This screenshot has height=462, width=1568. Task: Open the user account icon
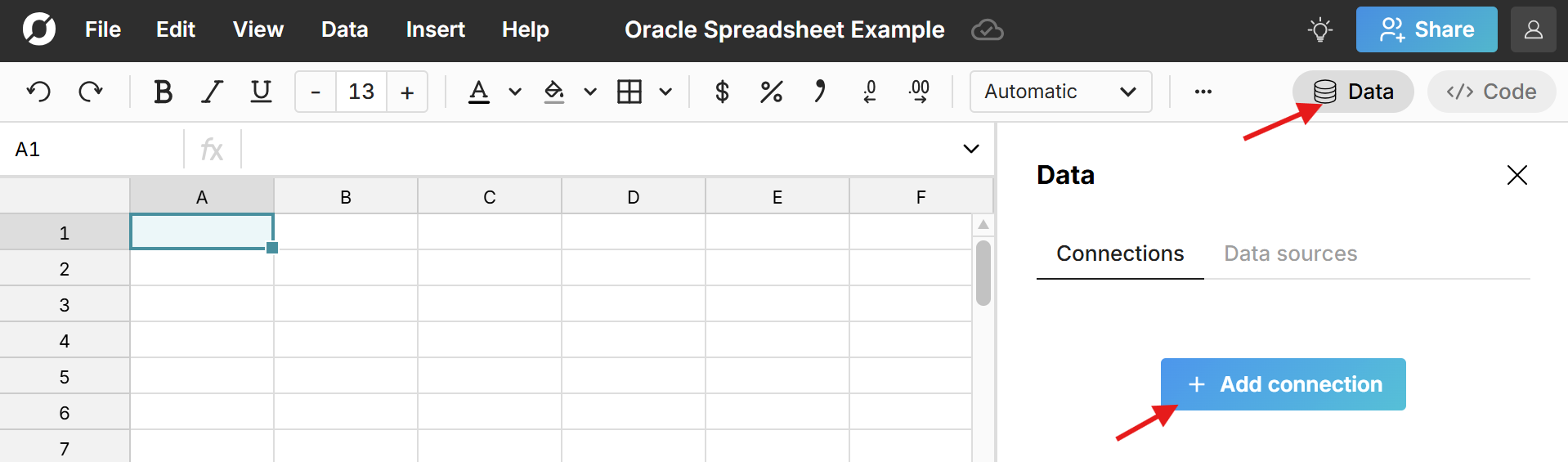tap(1533, 30)
